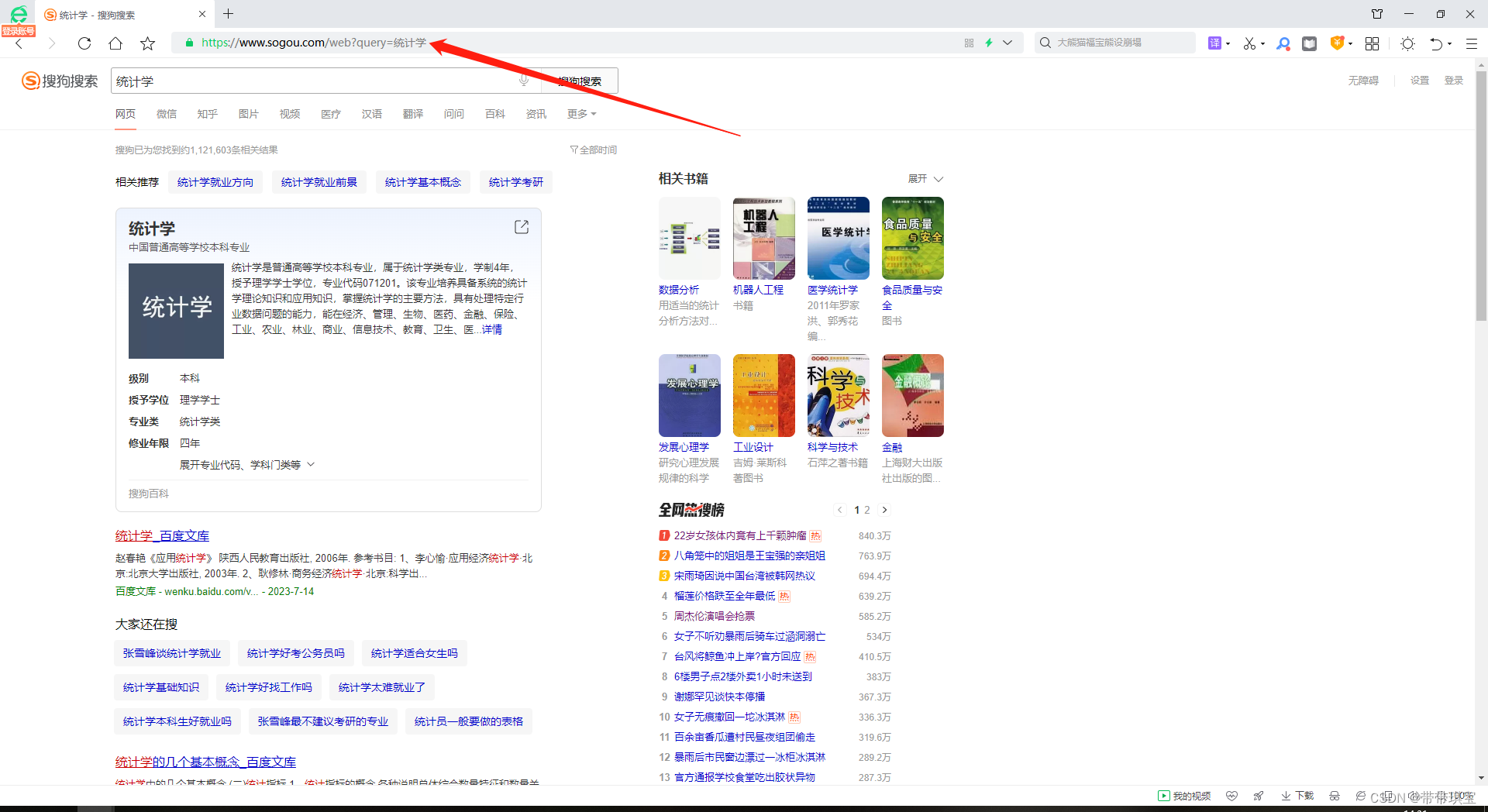
Task: Click the restore recently closed pages icon
Action: pyautogui.click(x=1435, y=43)
